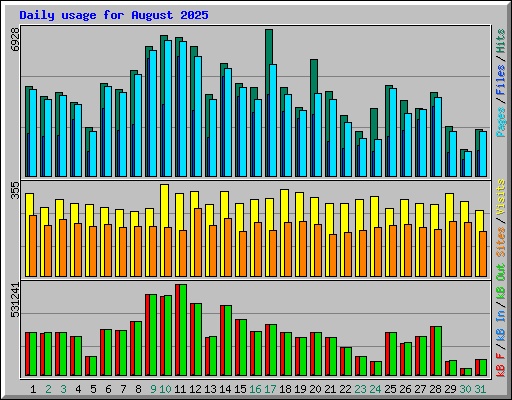Click day label 7 on x-axis
The width and height of the screenshot is (512, 400).
[x=123, y=389]
